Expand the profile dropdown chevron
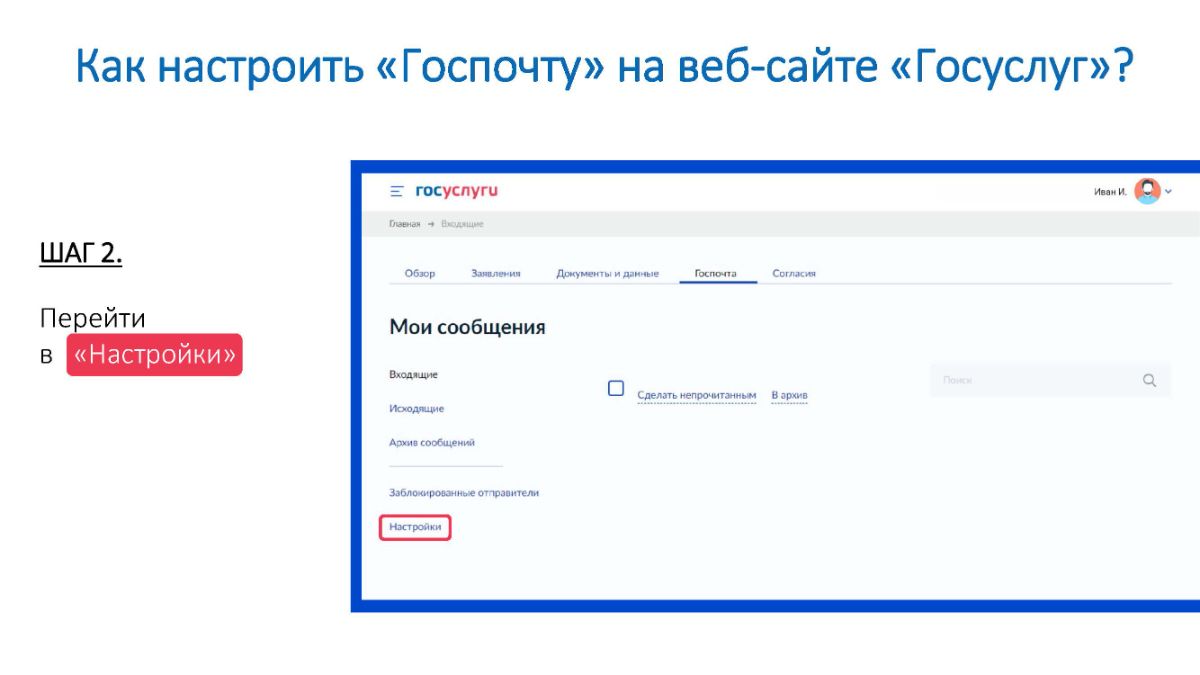 pyautogui.click(x=1168, y=191)
